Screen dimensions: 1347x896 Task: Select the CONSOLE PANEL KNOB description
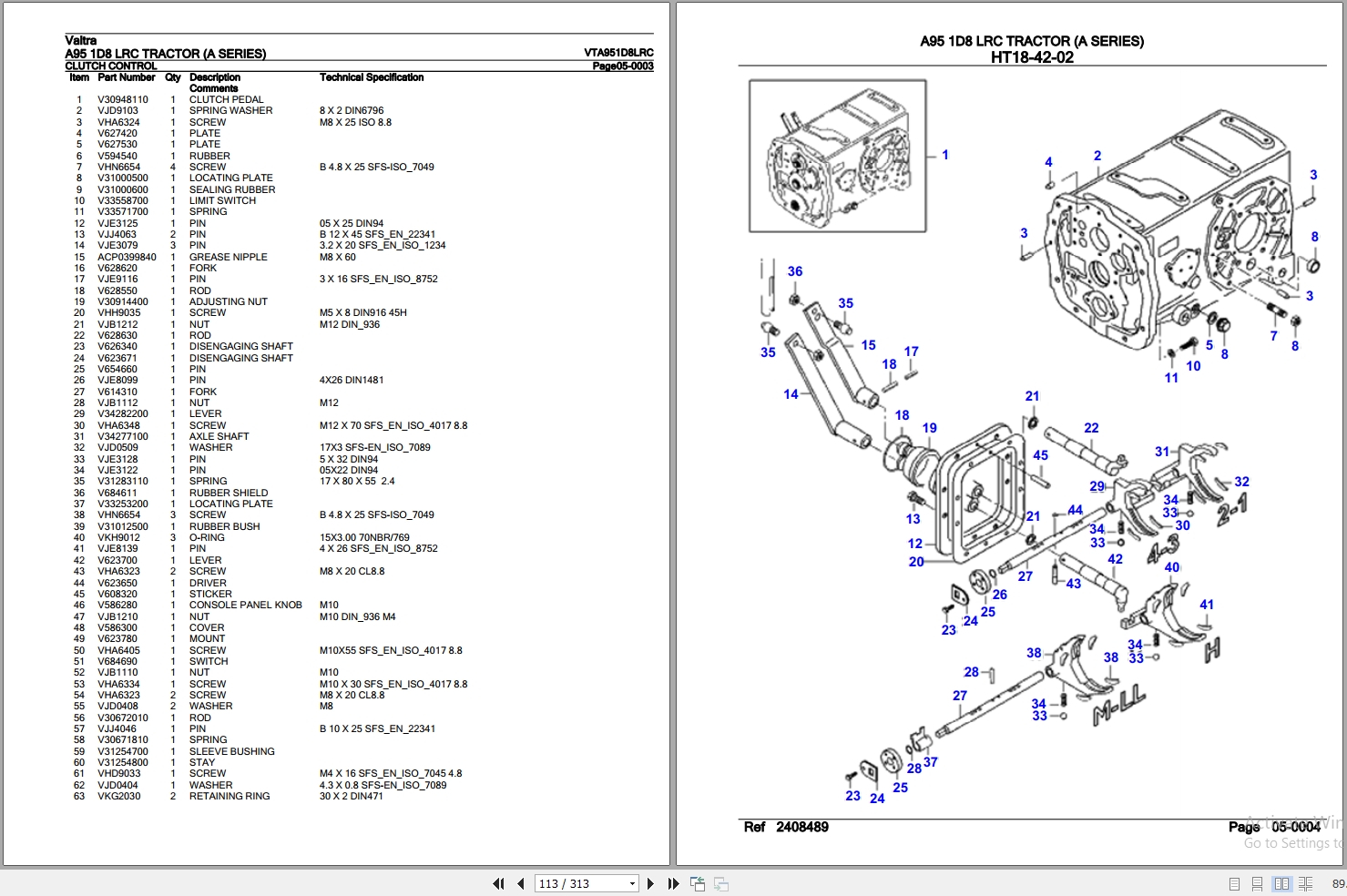(246, 605)
